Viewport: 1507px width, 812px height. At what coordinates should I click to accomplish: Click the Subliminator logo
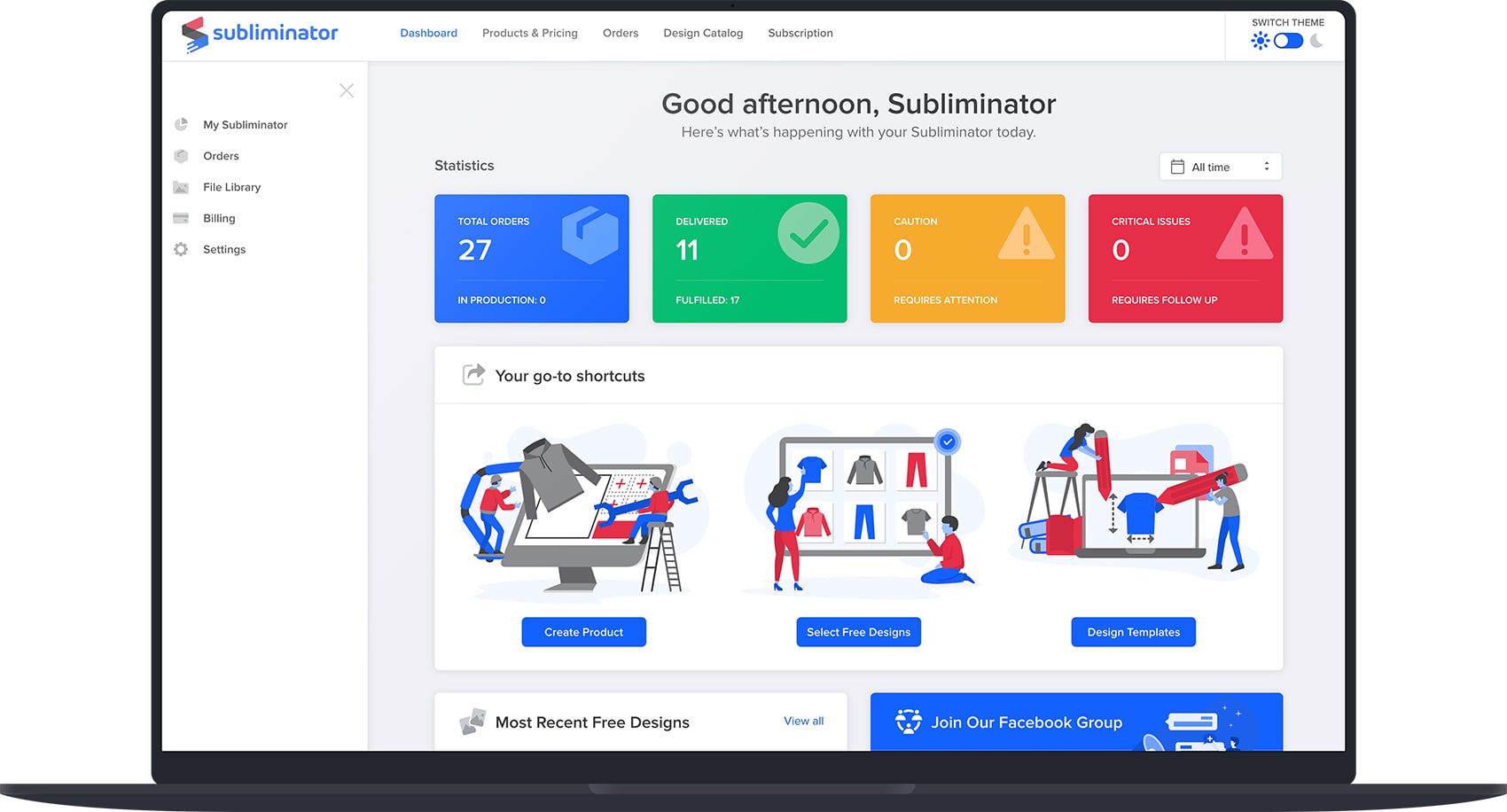(x=260, y=34)
